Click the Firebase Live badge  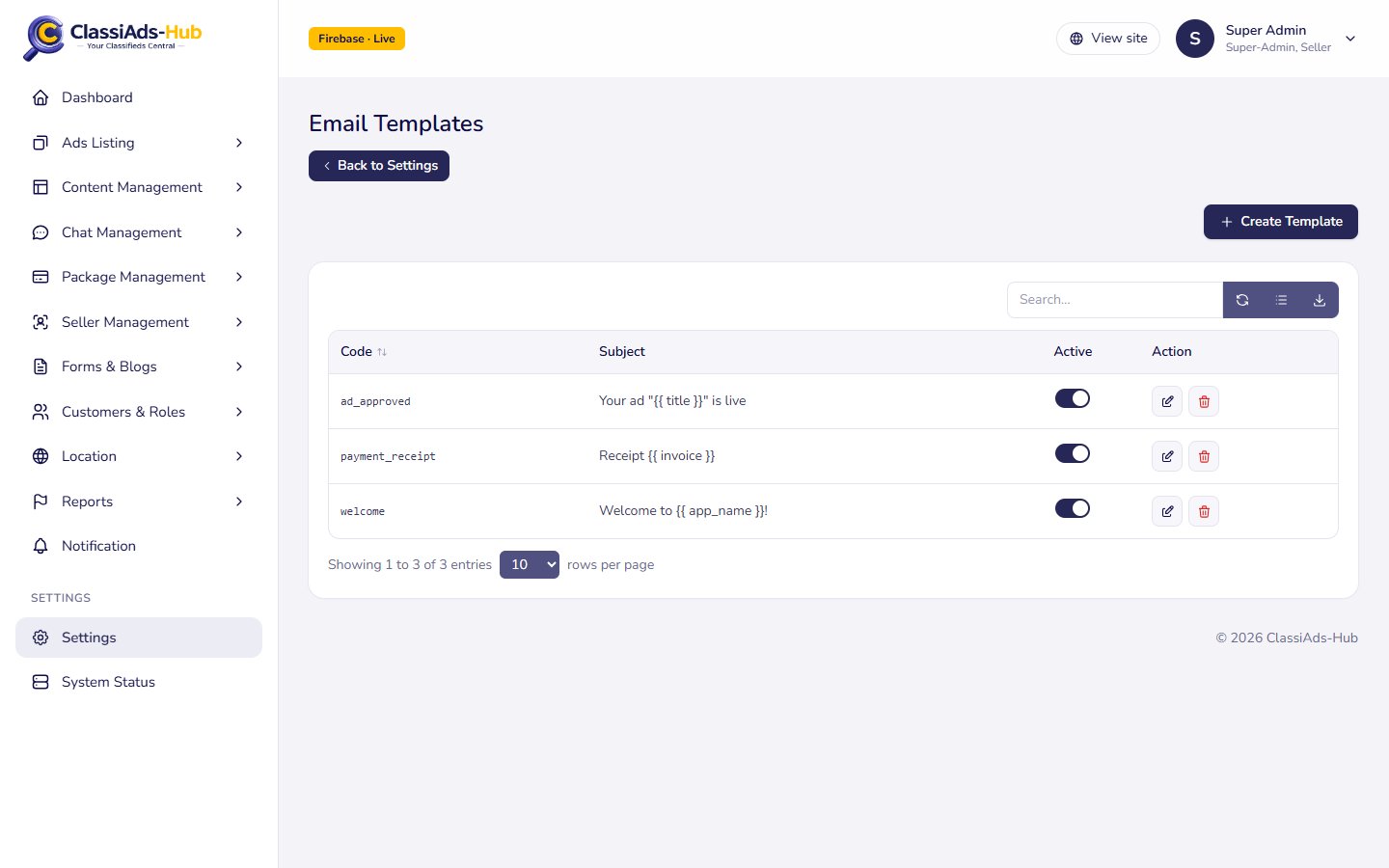(357, 39)
